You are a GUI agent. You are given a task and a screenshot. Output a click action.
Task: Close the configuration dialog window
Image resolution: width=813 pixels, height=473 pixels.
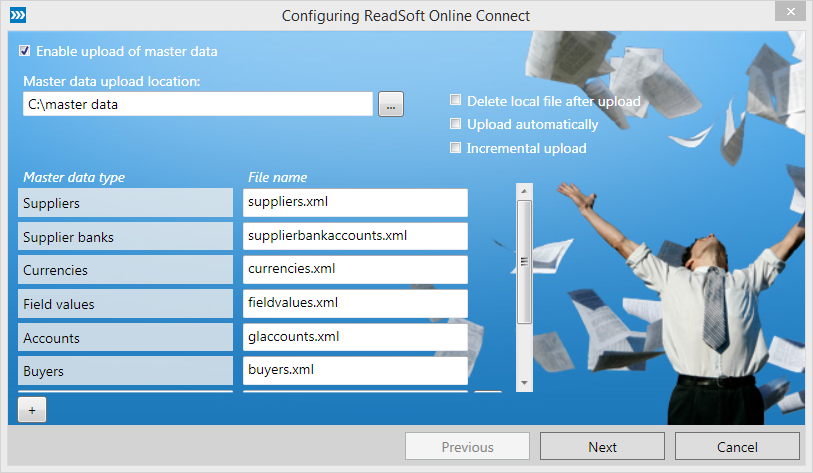[790, 11]
